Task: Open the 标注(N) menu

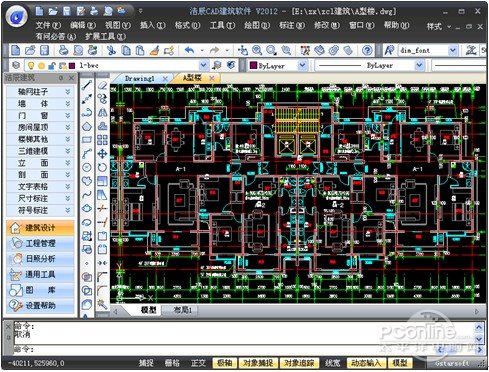Action: pos(292,25)
